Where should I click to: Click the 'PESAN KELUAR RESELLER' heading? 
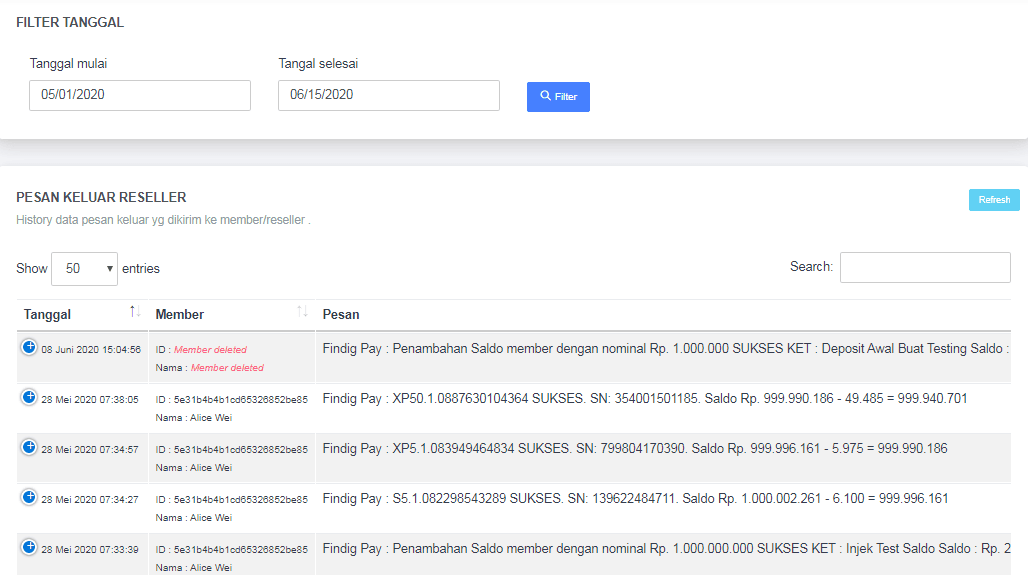tap(101, 197)
